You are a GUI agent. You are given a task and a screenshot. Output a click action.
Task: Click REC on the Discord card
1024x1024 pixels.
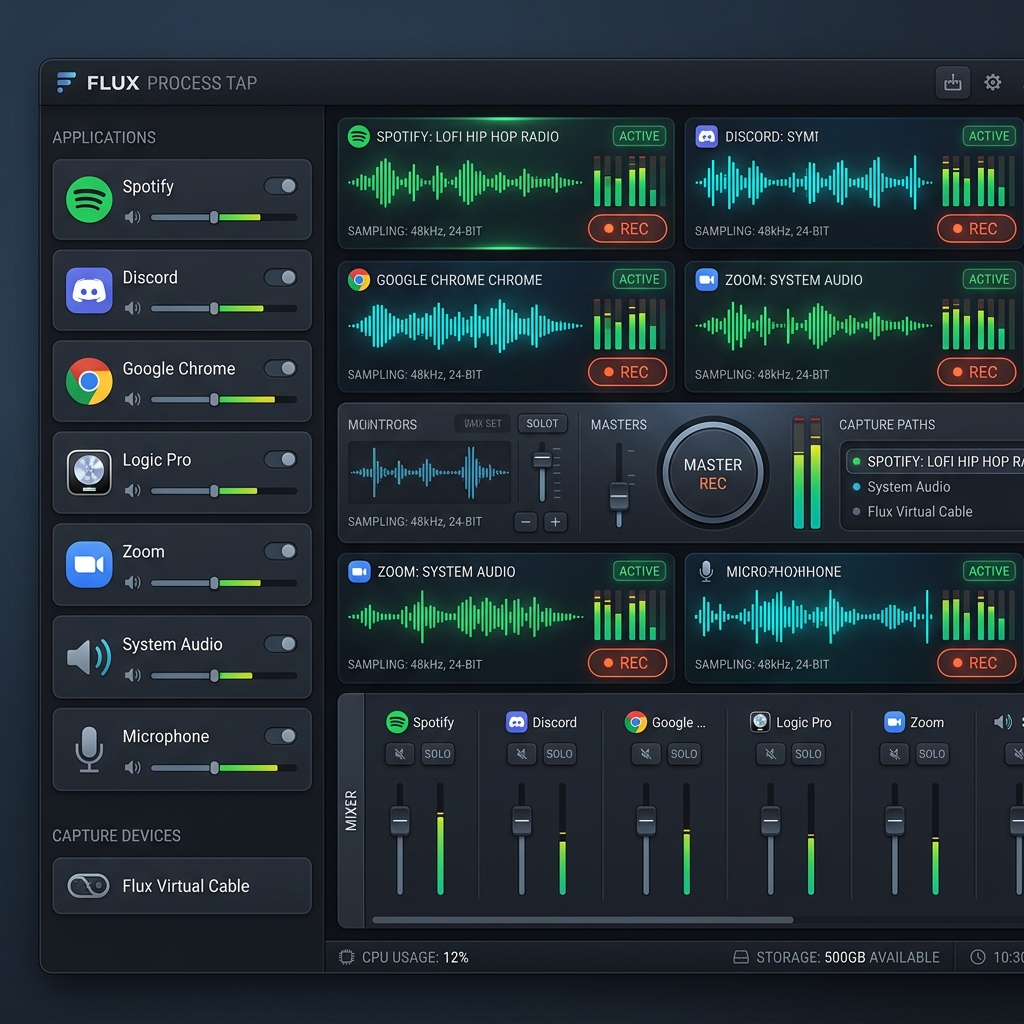click(x=976, y=229)
